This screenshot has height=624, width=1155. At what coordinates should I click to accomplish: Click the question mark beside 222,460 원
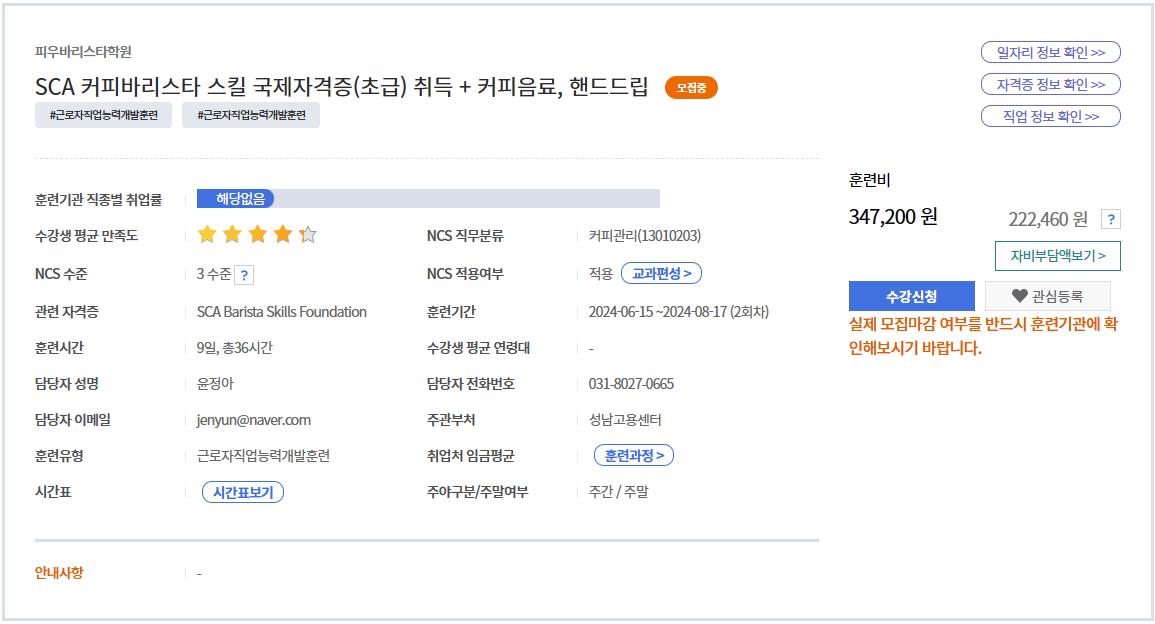[1111, 219]
